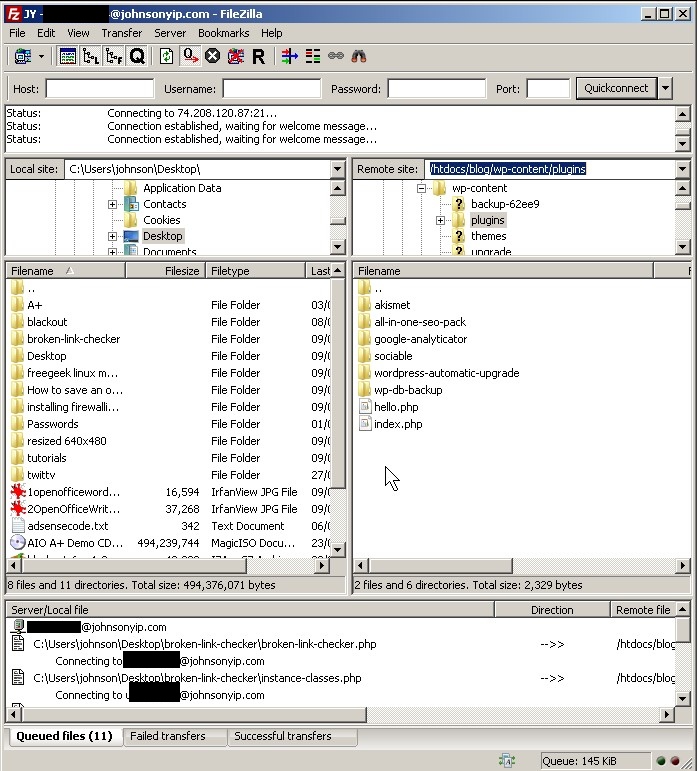Image resolution: width=697 pixels, height=771 pixels.
Task: Toggle synchronized browsing
Action: coord(336,57)
